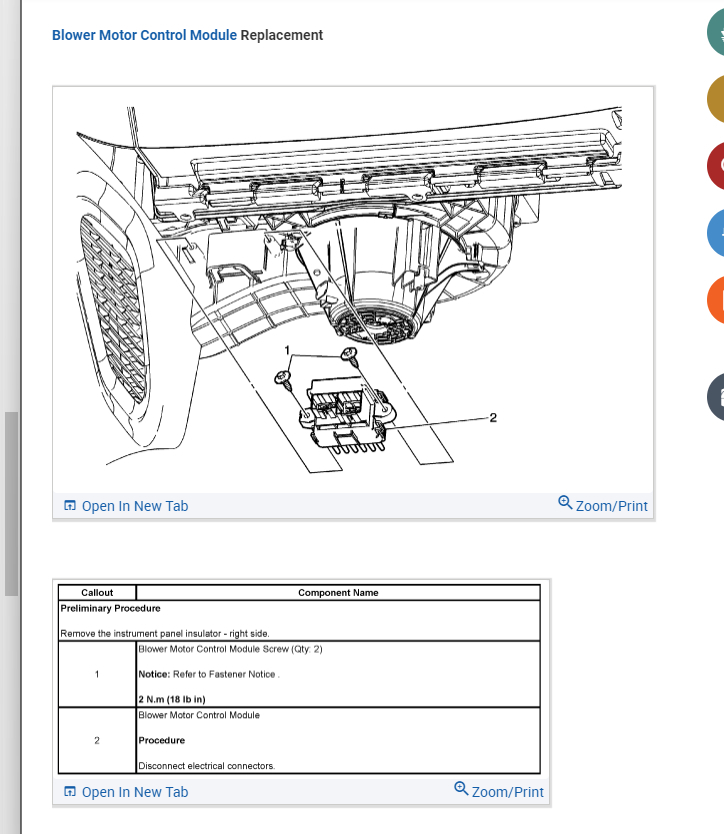Open the Blower Motor Control Module link
The width and height of the screenshot is (724, 834).
click(x=144, y=35)
